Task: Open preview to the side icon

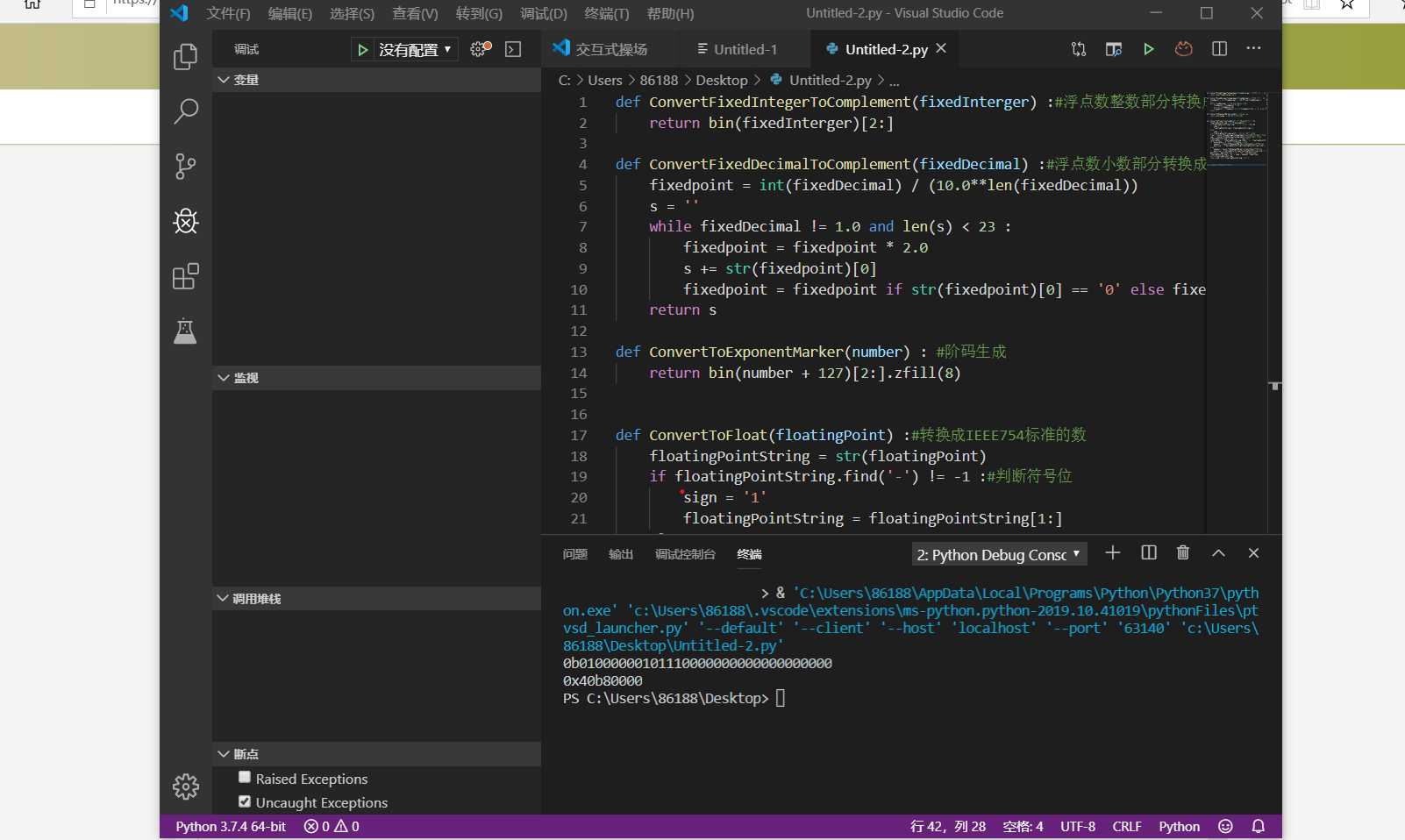Action: 1114,49
